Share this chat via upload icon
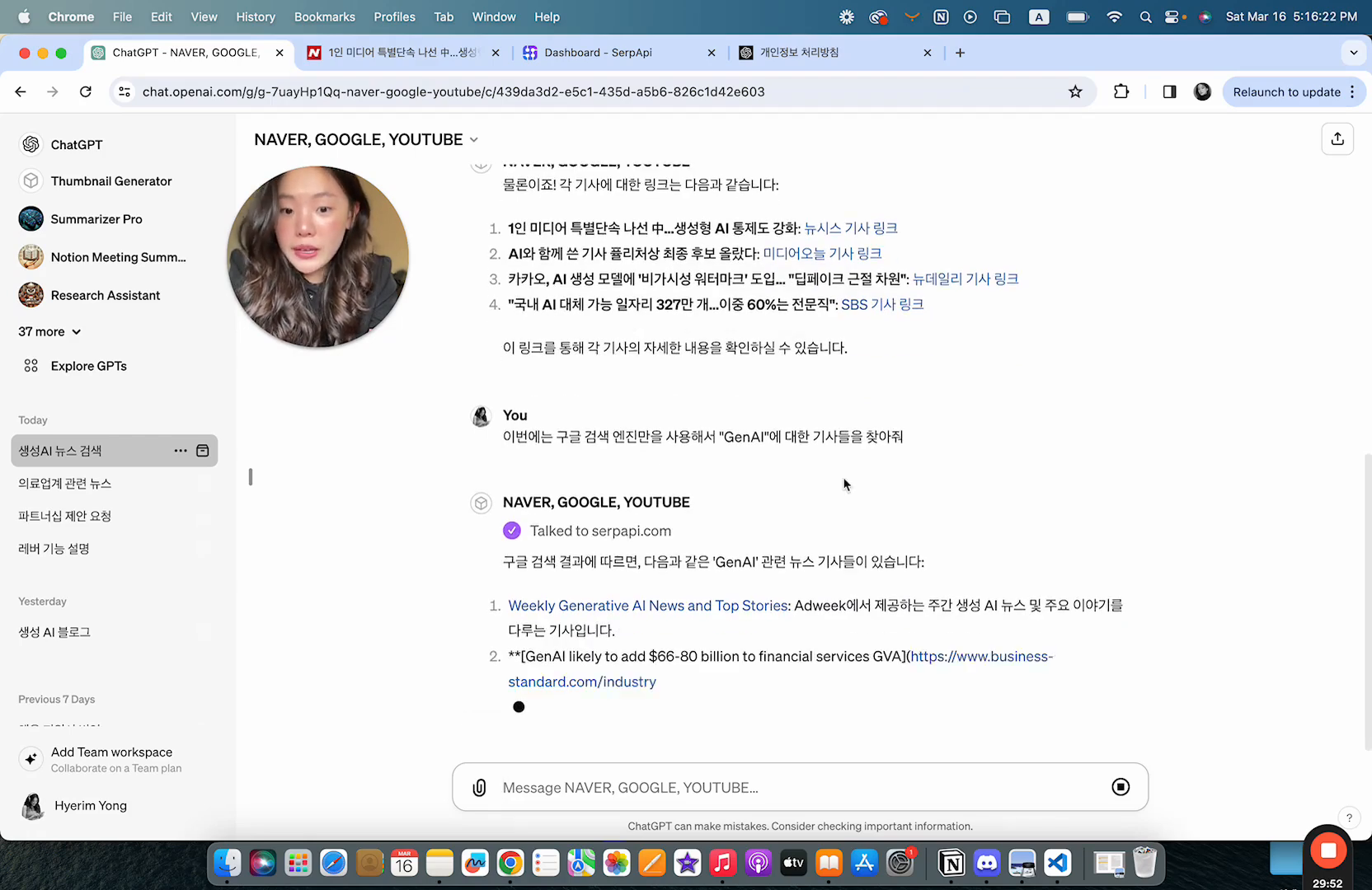The width and height of the screenshot is (1372, 890). tap(1337, 138)
